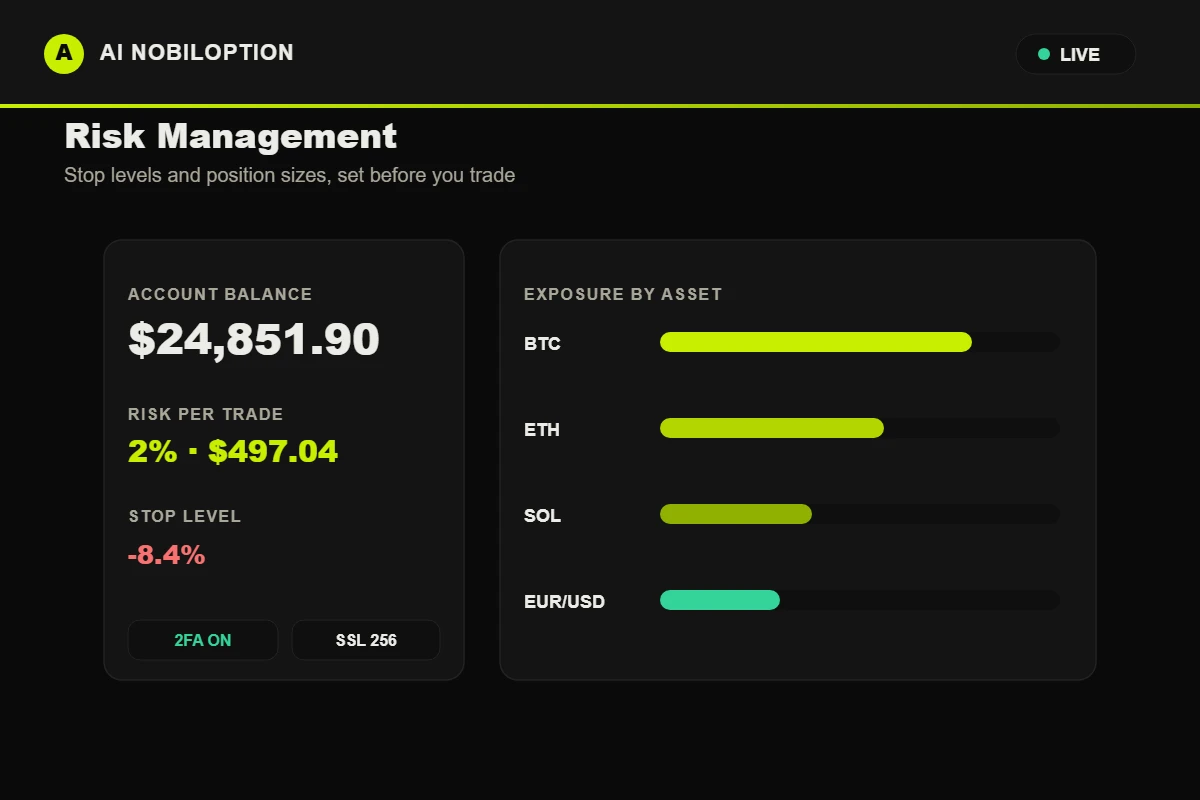Click the $24,851.90 balance value

pyautogui.click(x=254, y=340)
